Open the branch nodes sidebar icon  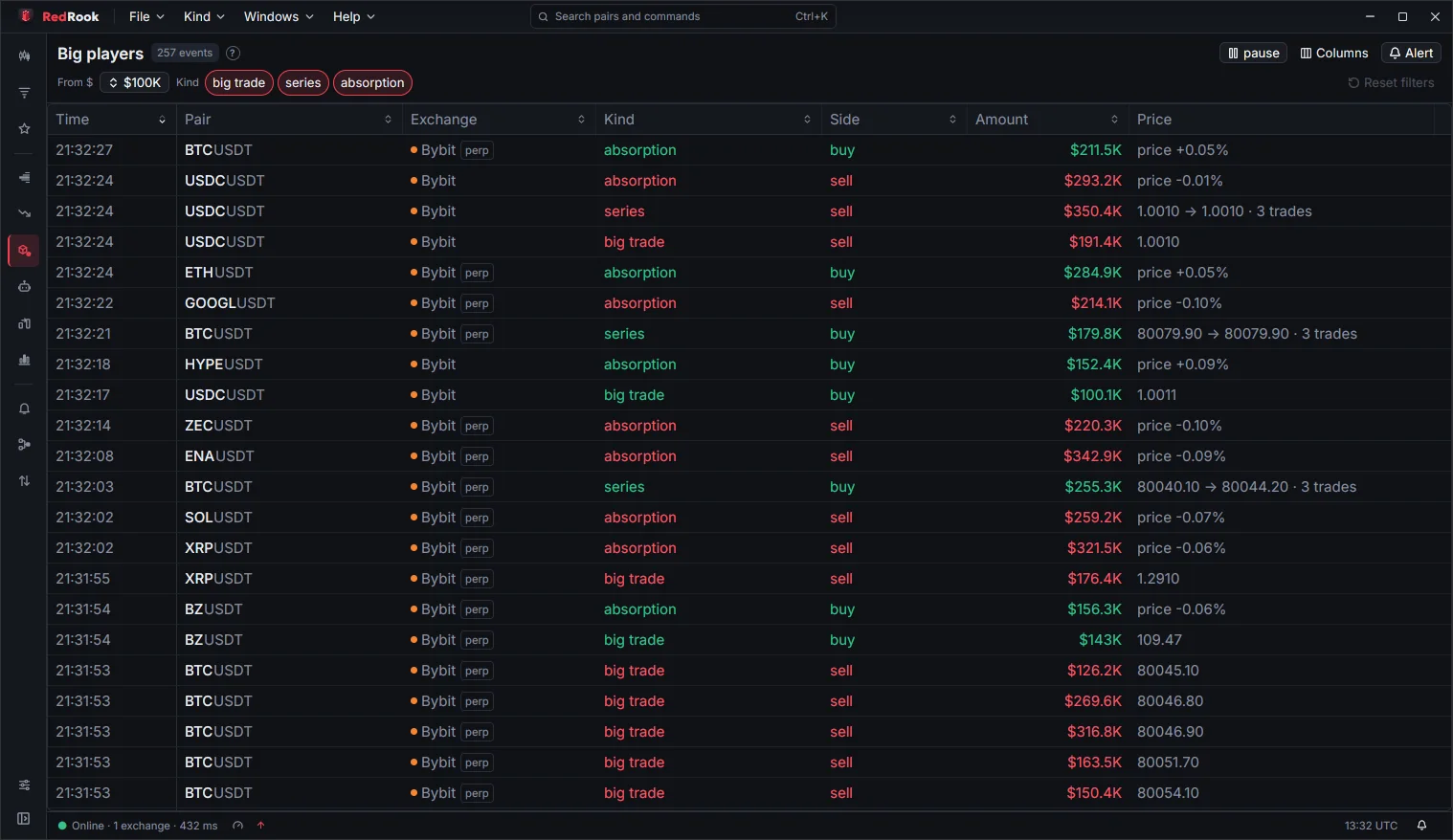point(24,445)
